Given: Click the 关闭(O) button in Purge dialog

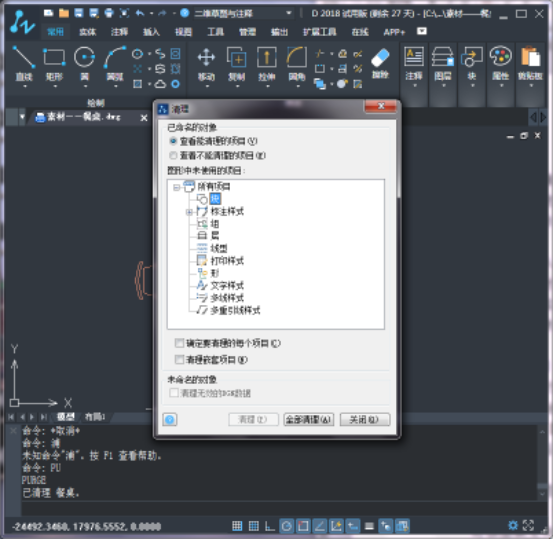Looking at the screenshot, I should (x=365, y=419).
